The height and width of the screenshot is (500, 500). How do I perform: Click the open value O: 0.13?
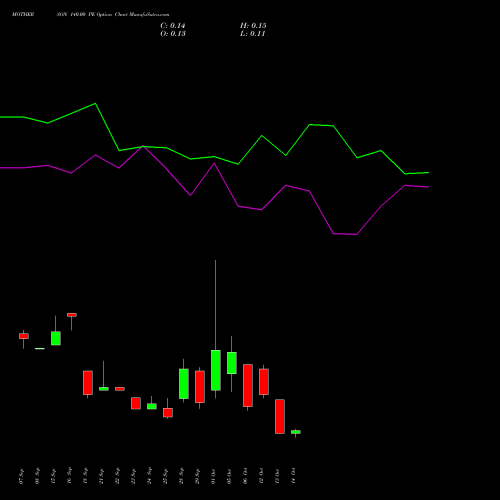click(x=173, y=34)
